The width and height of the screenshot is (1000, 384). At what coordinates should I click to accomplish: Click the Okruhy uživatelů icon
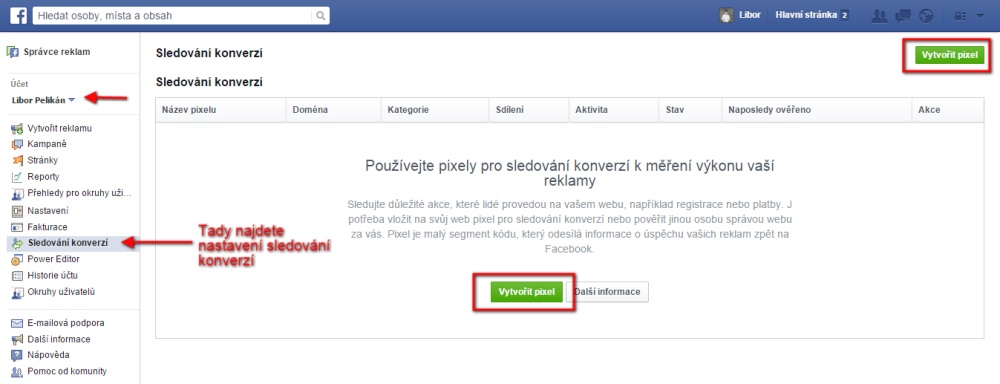tap(17, 293)
